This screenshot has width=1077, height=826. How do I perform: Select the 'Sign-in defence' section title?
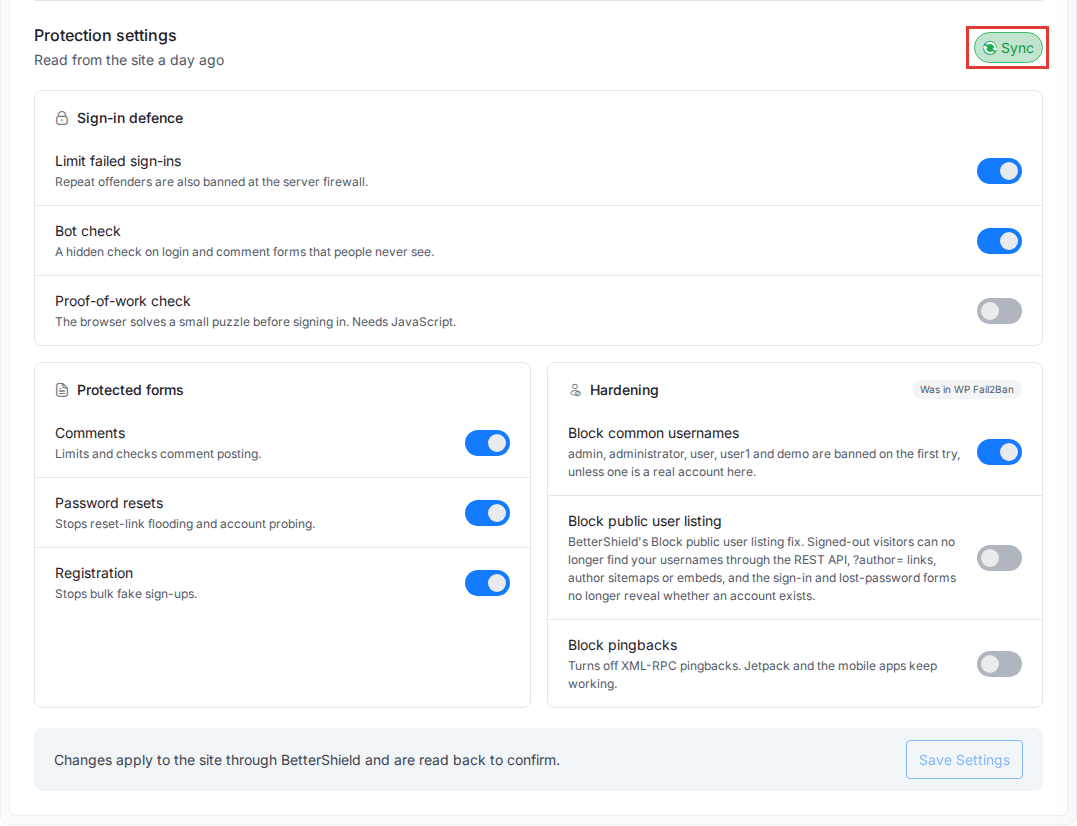pyautogui.click(x=130, y=118)
